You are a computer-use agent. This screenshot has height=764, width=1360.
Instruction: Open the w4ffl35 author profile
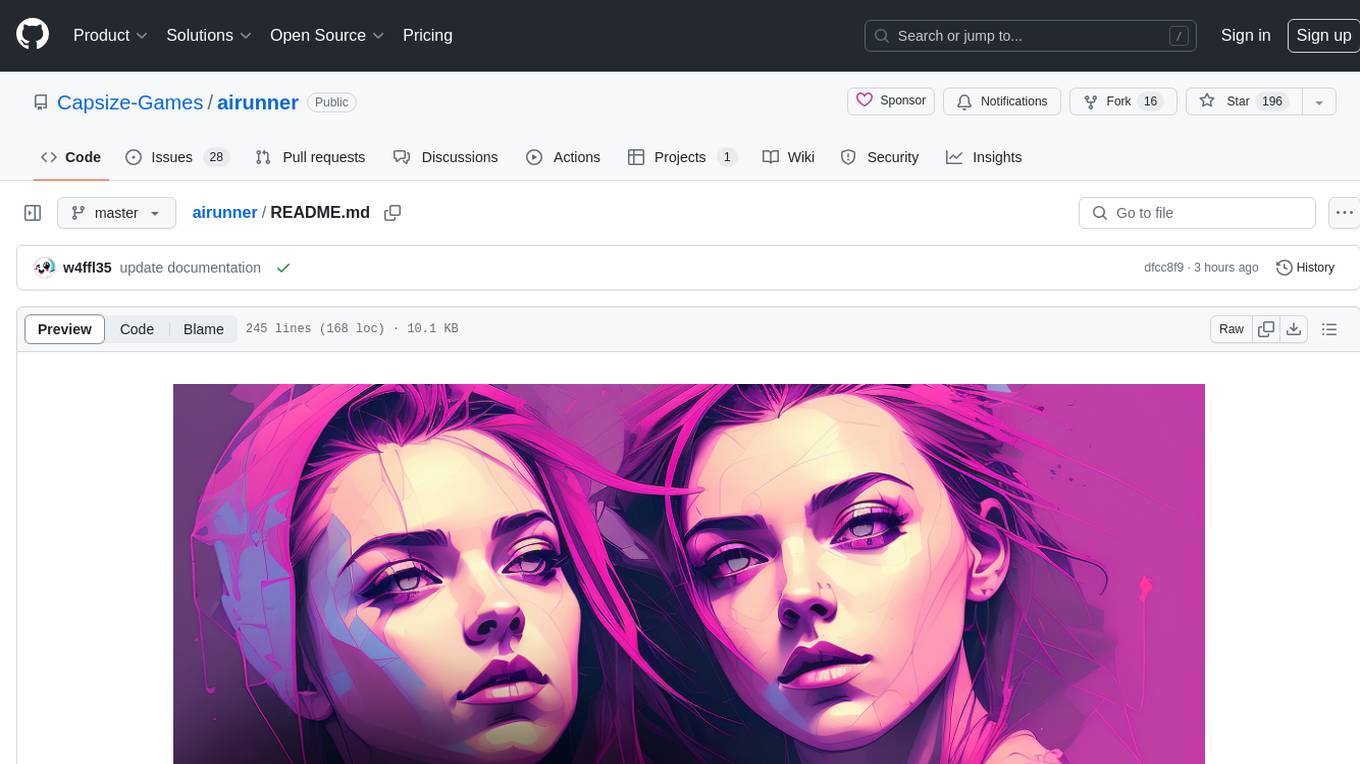pyautogui.click(x=87, y=268)
